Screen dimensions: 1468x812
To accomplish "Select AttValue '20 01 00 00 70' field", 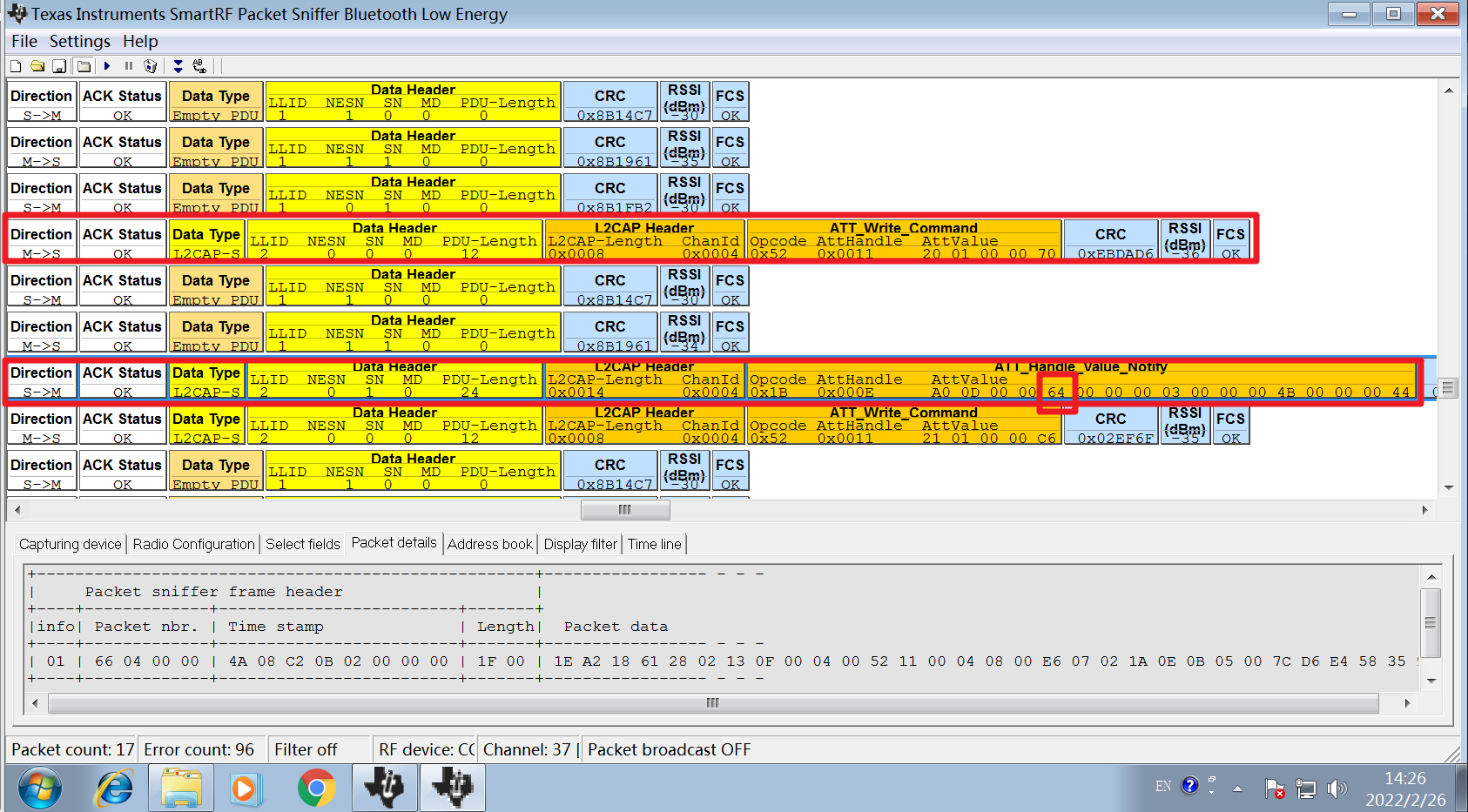I will (989, 254).
